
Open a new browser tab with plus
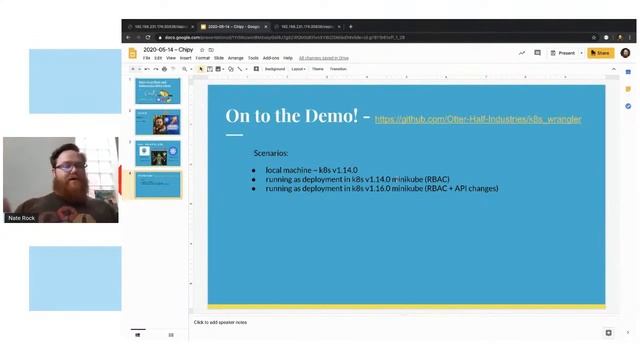coord(351,27)
